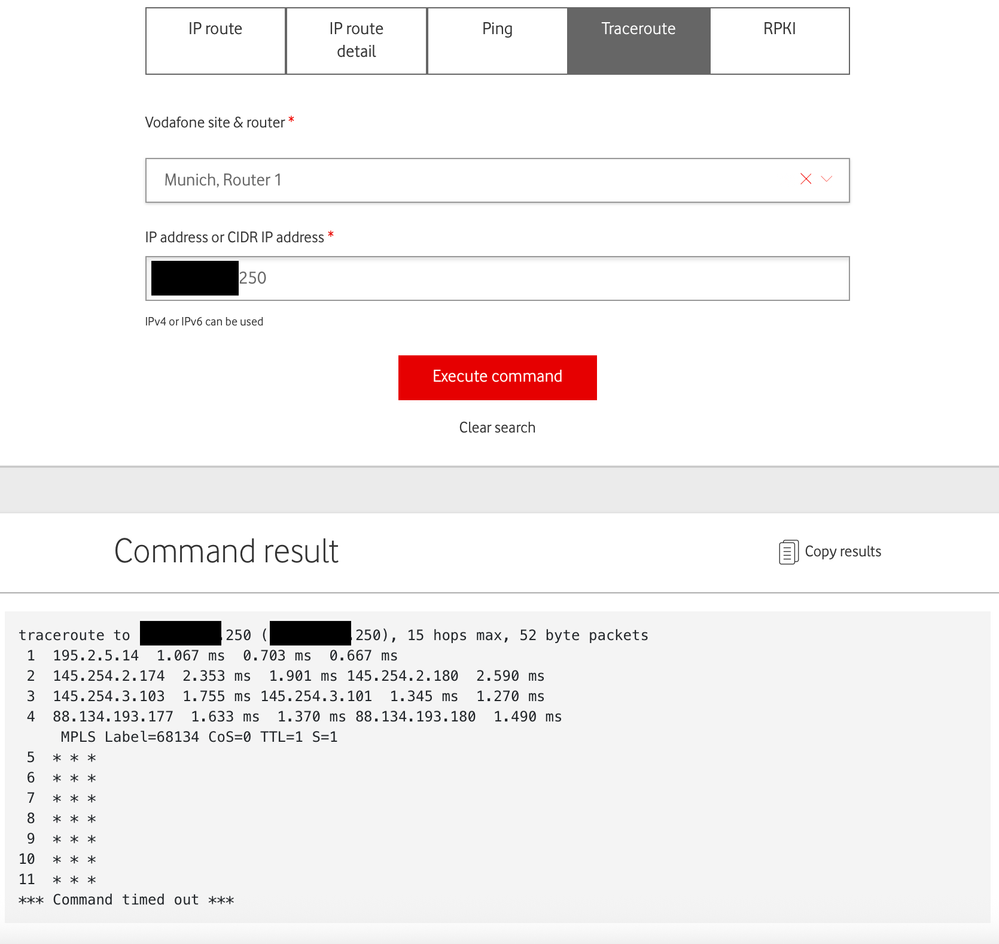Click hop 3 address 145.254.3.103

108,696
